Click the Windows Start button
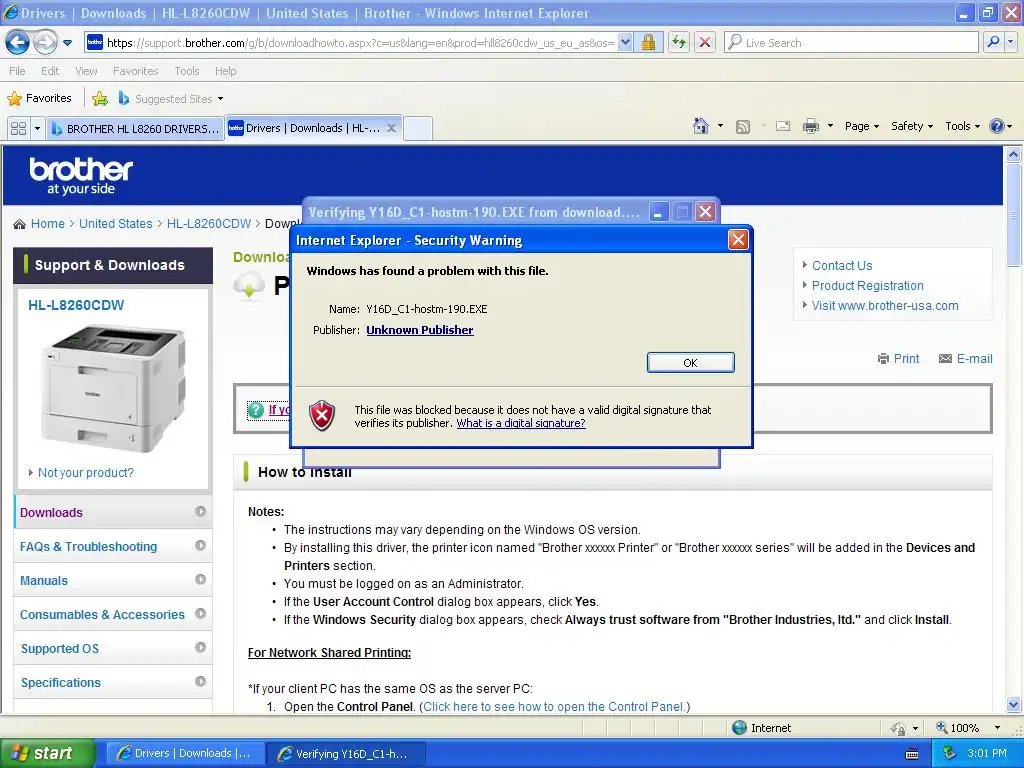The height and width of the screenshot is (768, 1024). 46,753
